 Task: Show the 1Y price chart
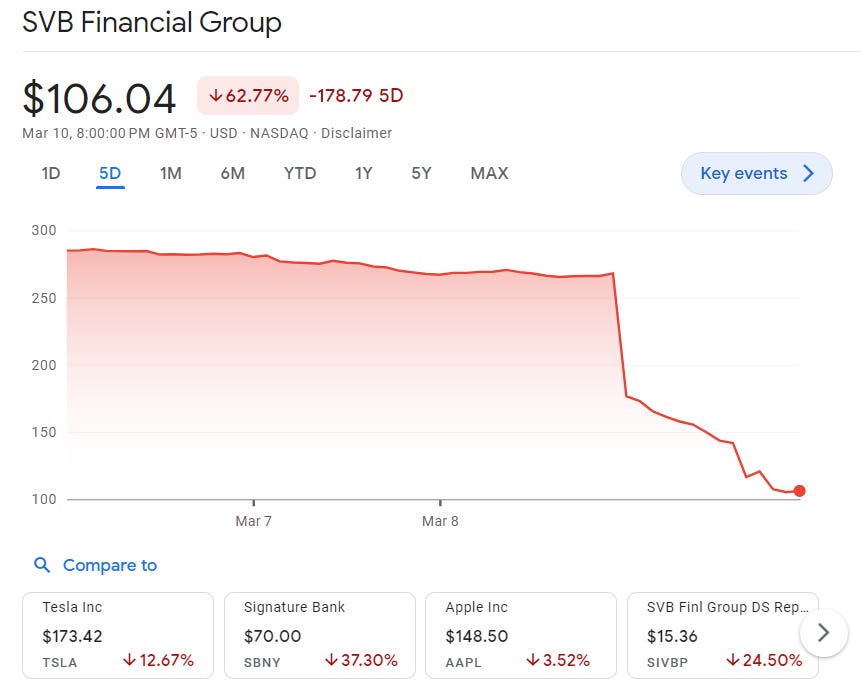(x=364, y=173)
